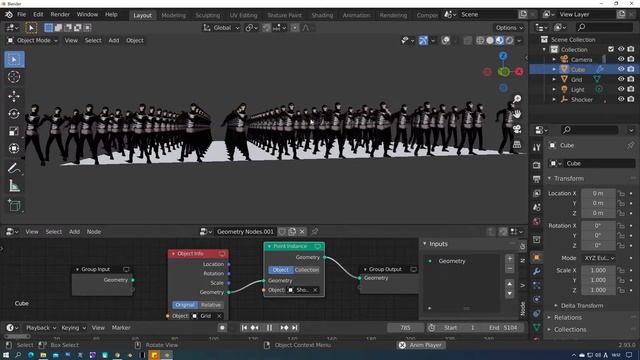
Task: Click the Marker menu in timeline
Action: 121,328
